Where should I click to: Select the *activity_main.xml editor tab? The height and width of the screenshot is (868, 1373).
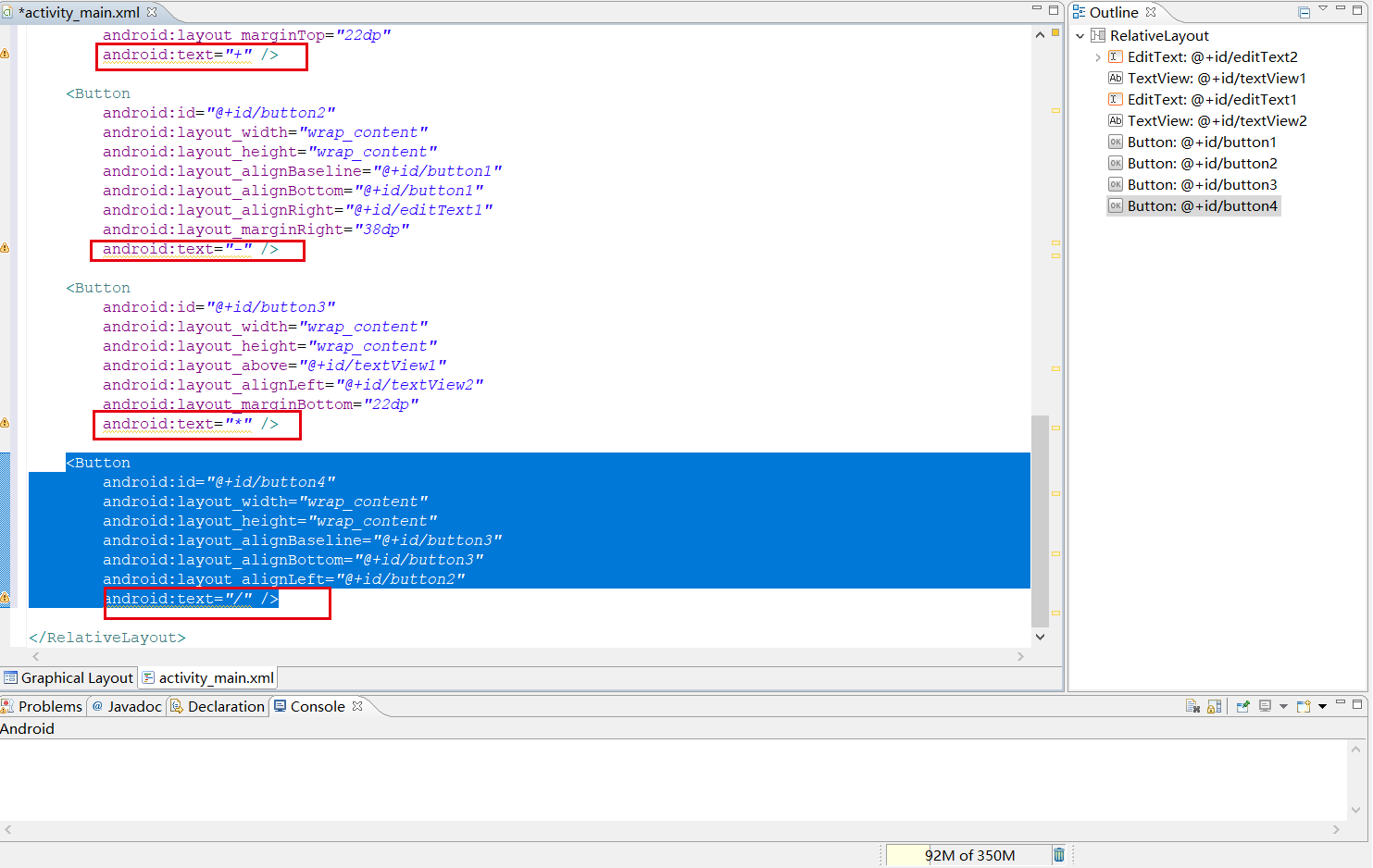(79, 13)
